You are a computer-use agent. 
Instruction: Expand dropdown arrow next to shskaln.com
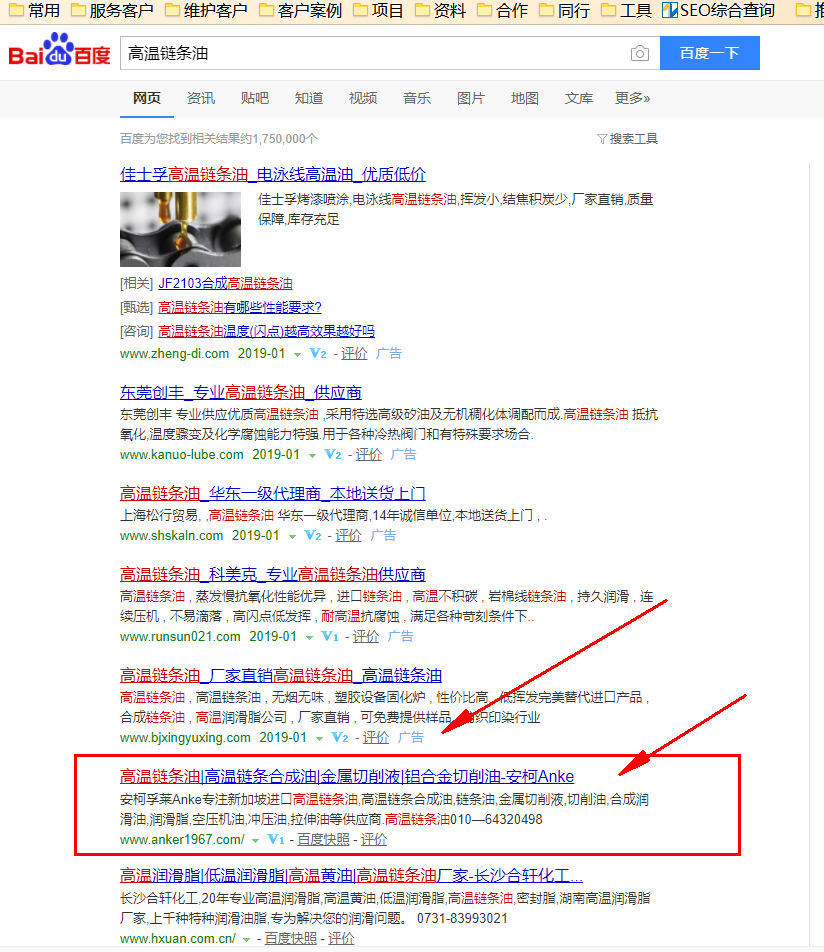tap(292, 537)
